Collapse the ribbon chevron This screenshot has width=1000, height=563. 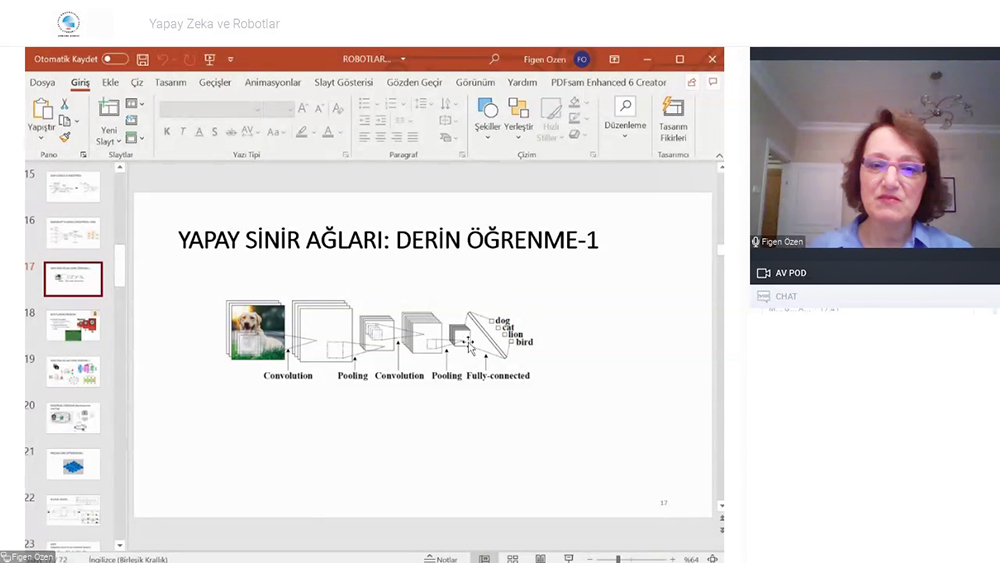pyautogui.click(x=719, y=156)
